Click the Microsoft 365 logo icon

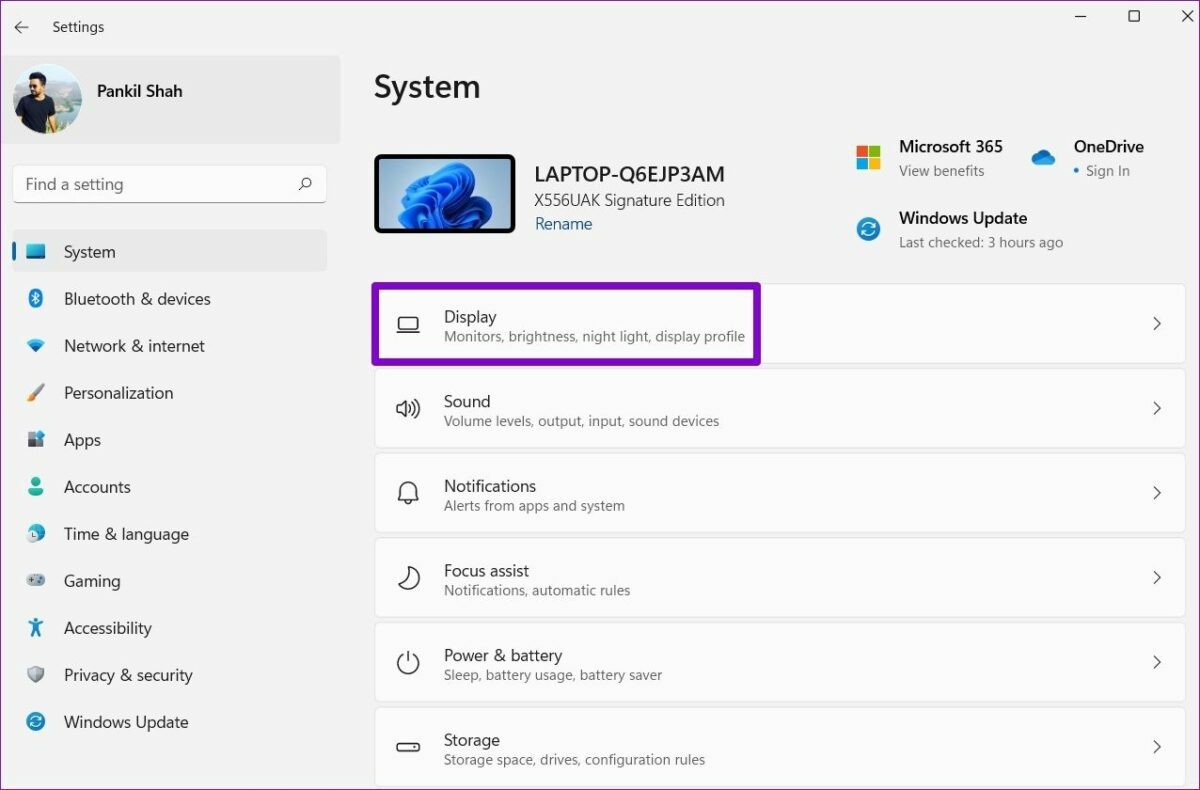click(868, 157)
